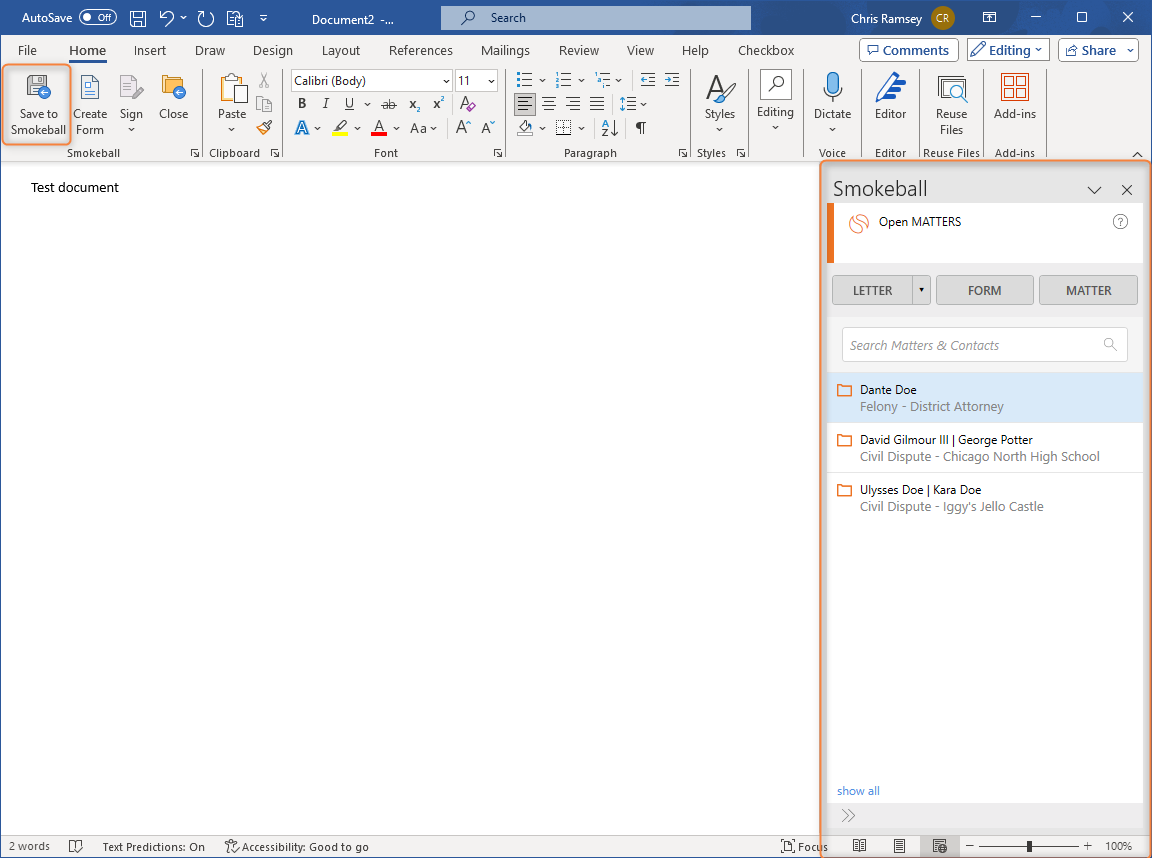Click Save to Smokeball icon
The image size is (1152, 858).
tap(38, 87)
